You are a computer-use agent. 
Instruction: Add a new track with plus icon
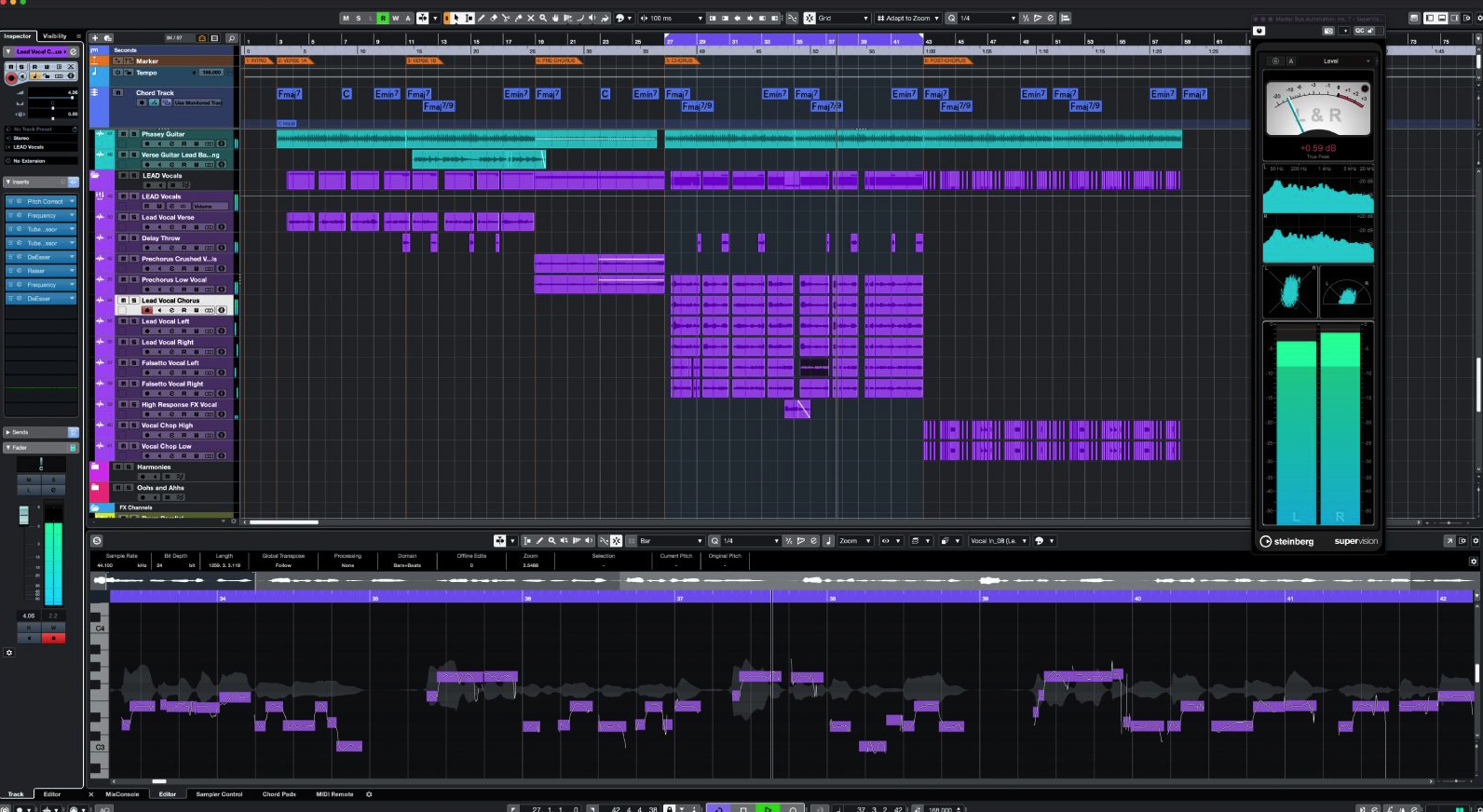[95, 38]
